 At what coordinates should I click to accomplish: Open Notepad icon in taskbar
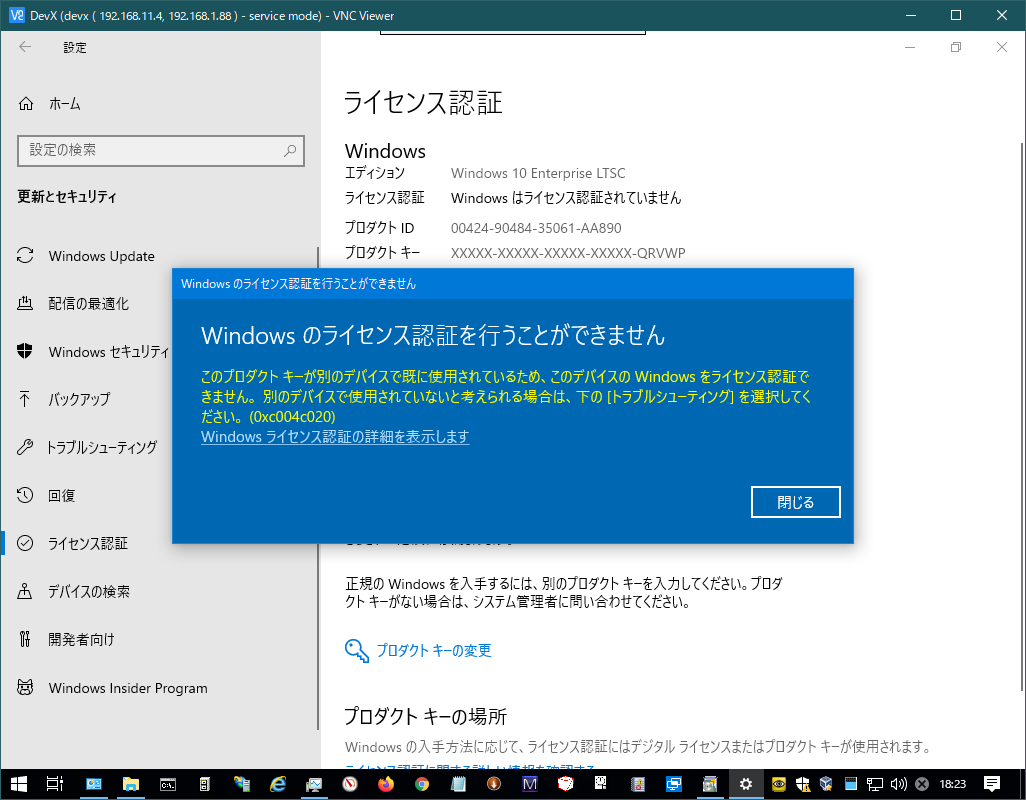pyautogui.click(x=458, y=784)
